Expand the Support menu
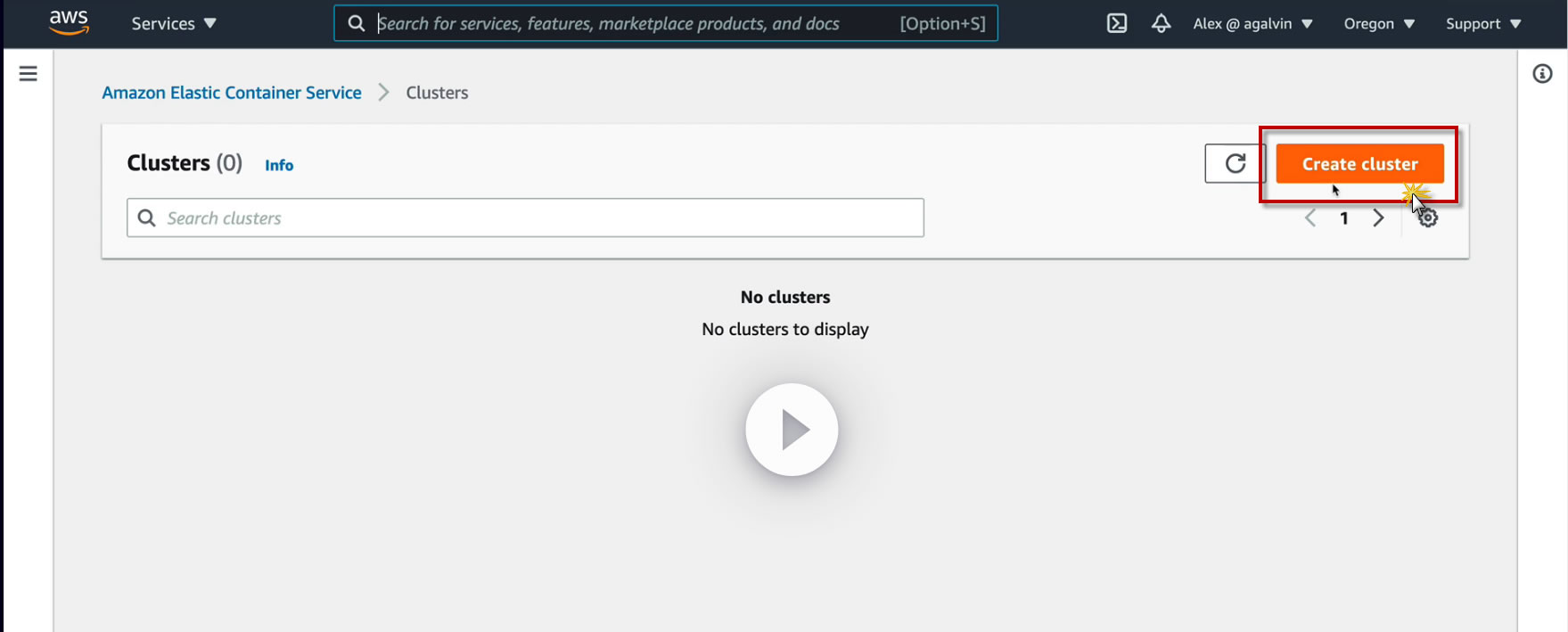Image resolution: width=1568 pixels, height=632 pixels. (x=1483, y=24)
